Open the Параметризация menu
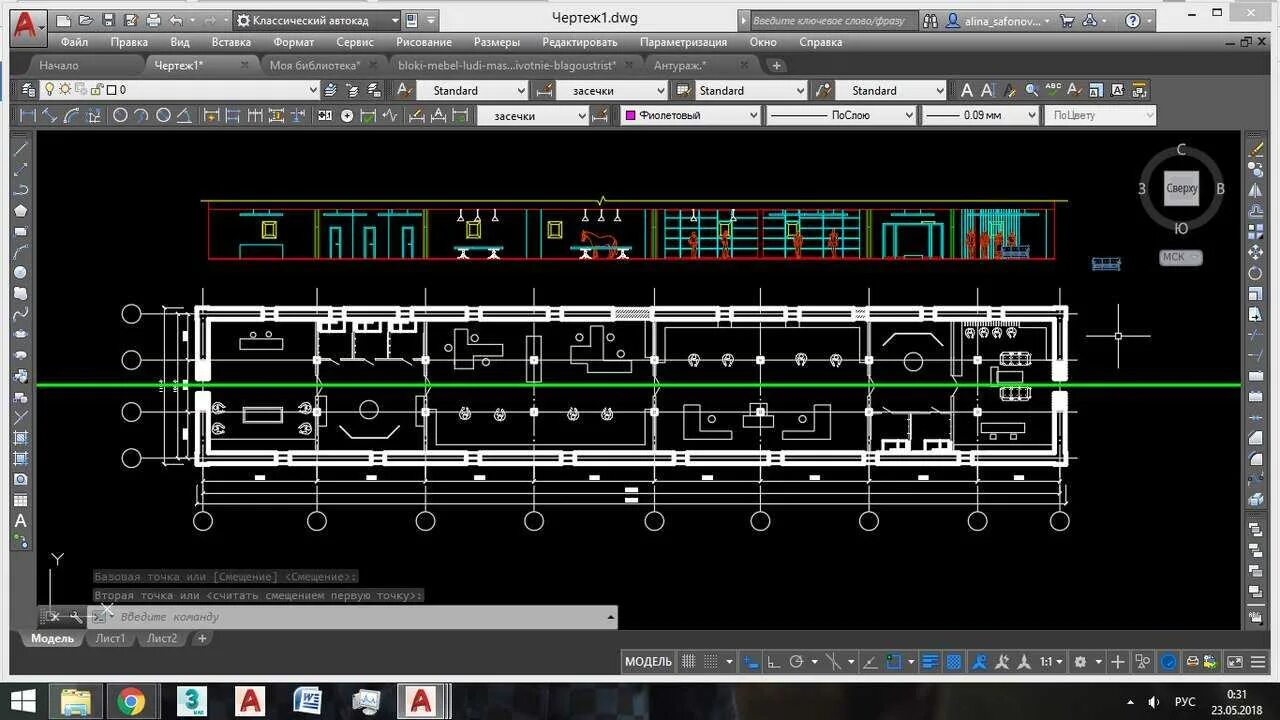1280x720 pixels. click(x=684, y=42)
